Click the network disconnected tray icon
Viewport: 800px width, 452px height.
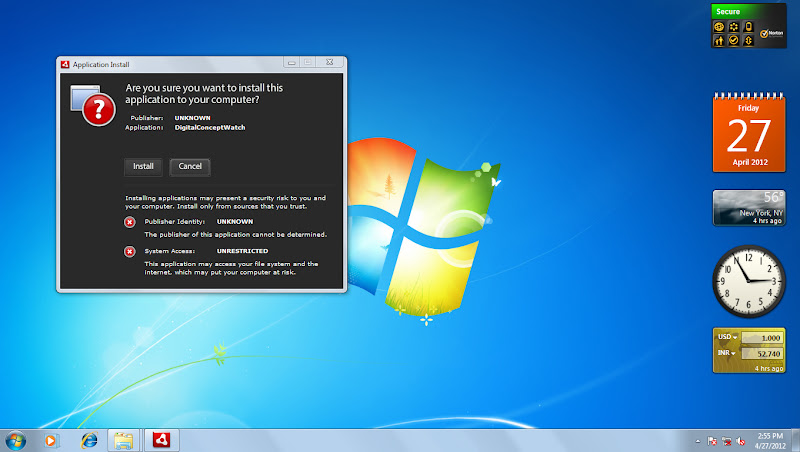click(x=727, y=441)
